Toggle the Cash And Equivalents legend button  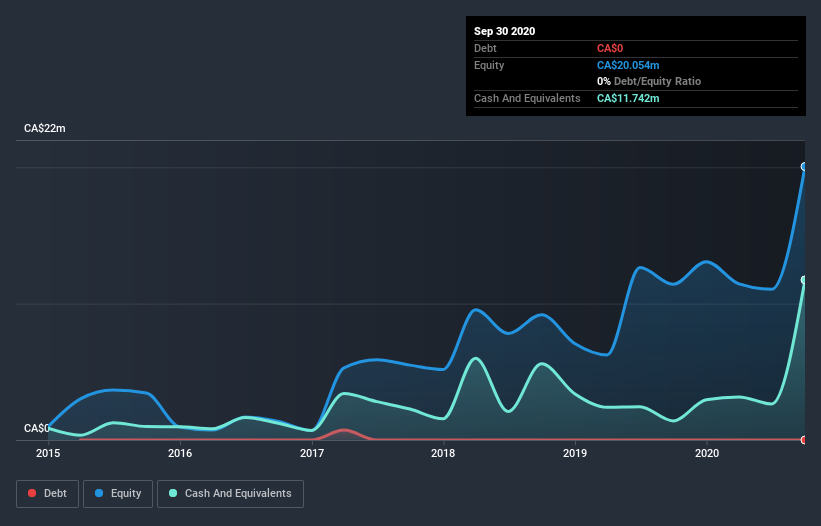coord(230,494)
